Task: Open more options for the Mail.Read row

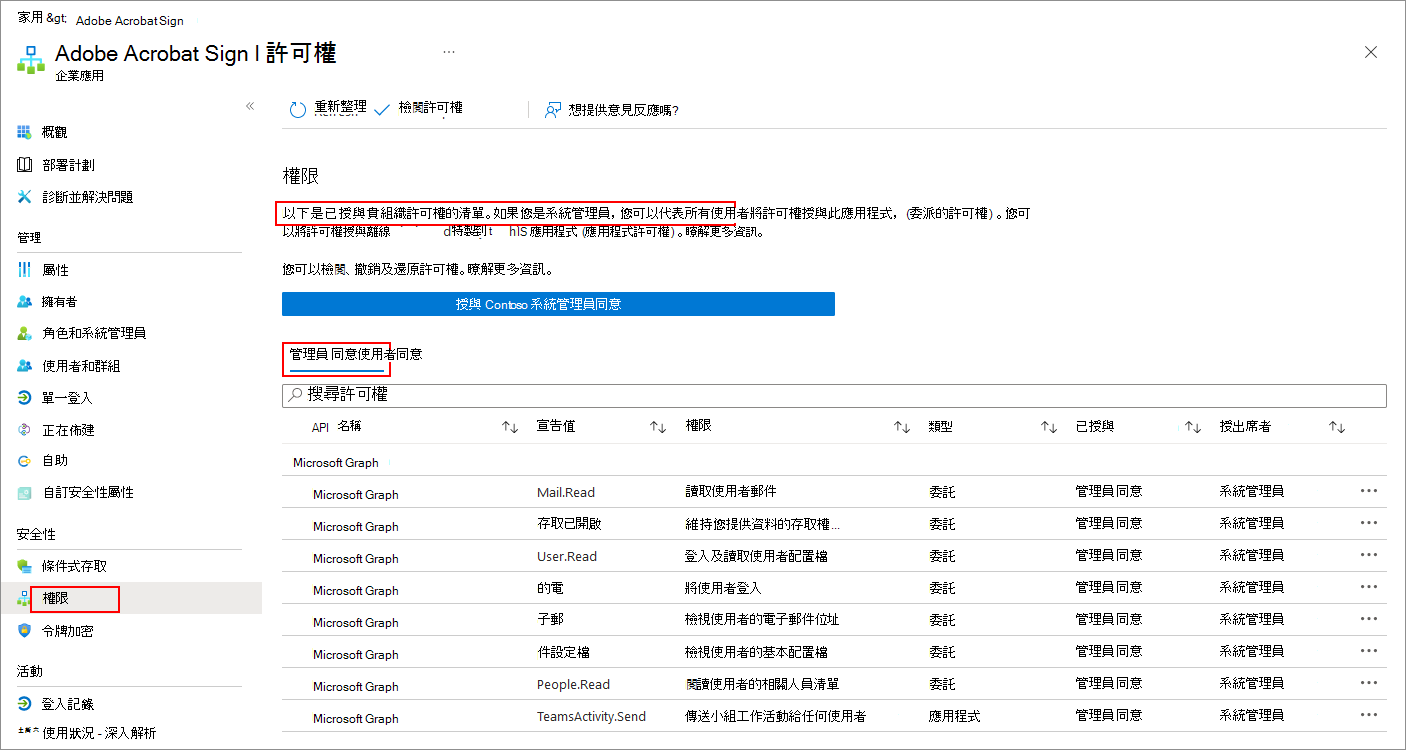Action: pyautogui.click(x=1369, y=491)
